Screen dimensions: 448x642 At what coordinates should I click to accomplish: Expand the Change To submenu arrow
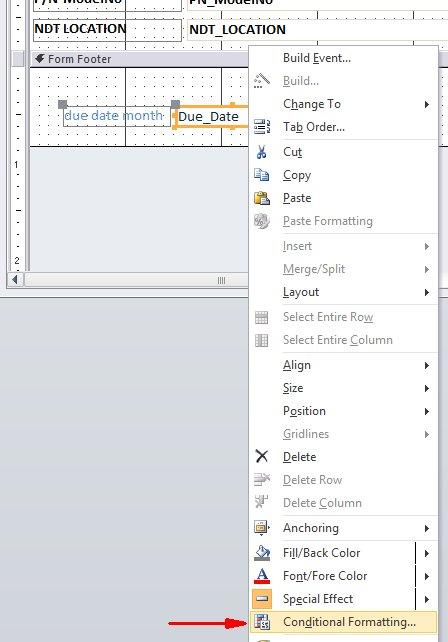[427, 104]
